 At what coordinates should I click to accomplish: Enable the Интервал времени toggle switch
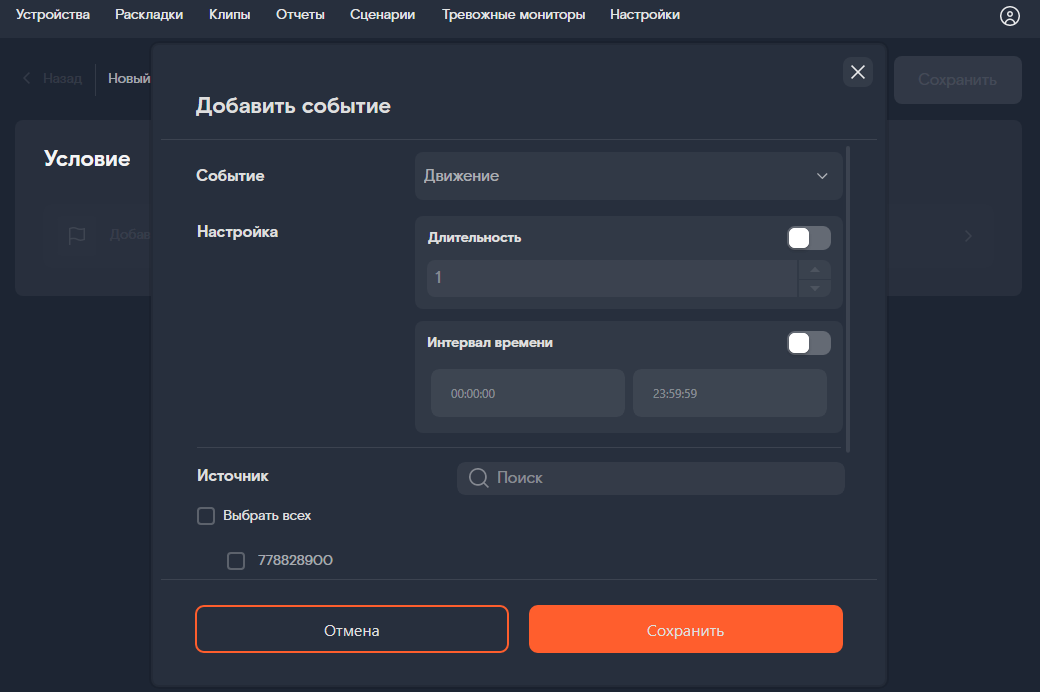coord(808,343)
